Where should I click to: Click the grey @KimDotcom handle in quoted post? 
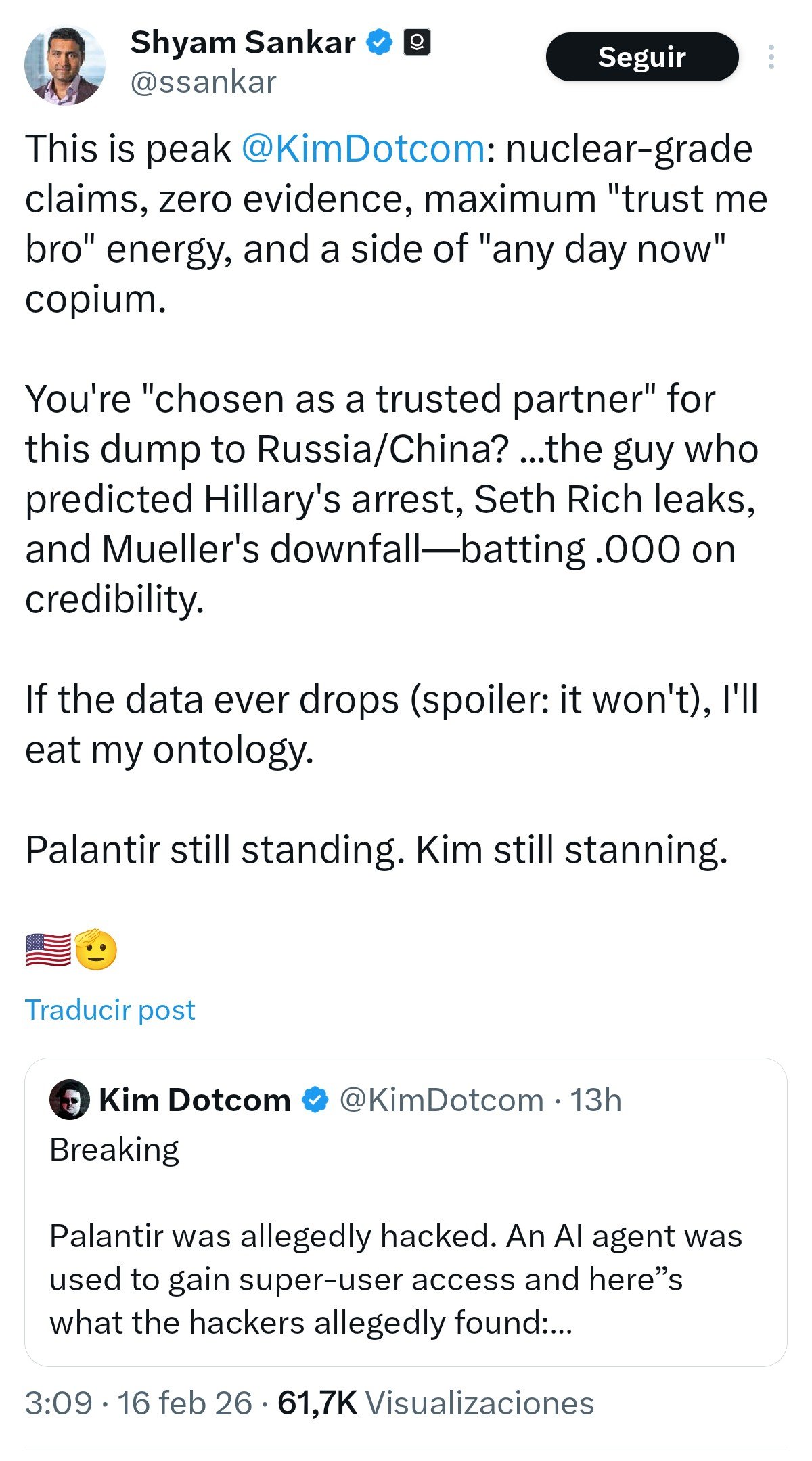coord(441,1100)
